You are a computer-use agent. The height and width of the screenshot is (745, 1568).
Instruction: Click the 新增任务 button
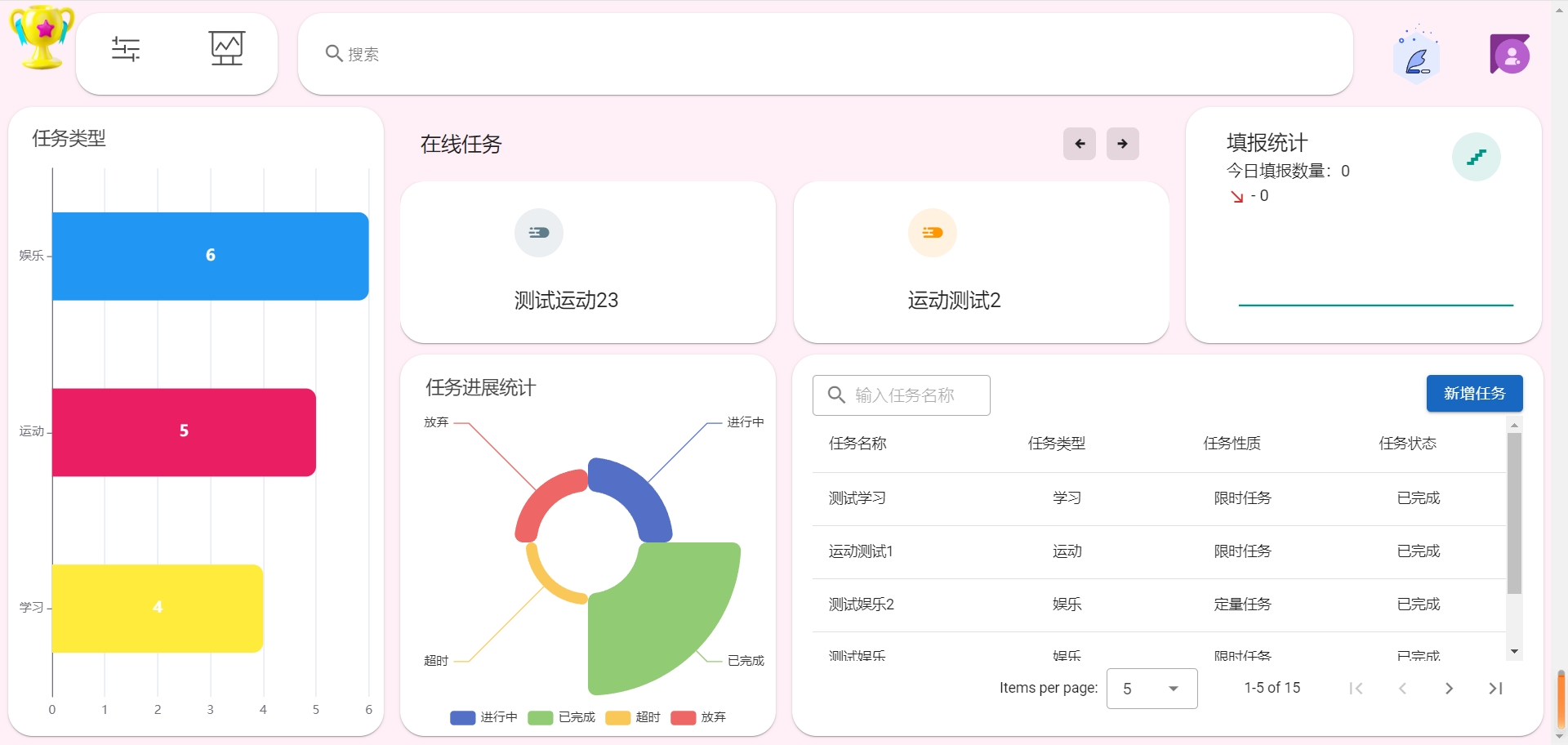pyautogui.click(x=1474, y=394)
